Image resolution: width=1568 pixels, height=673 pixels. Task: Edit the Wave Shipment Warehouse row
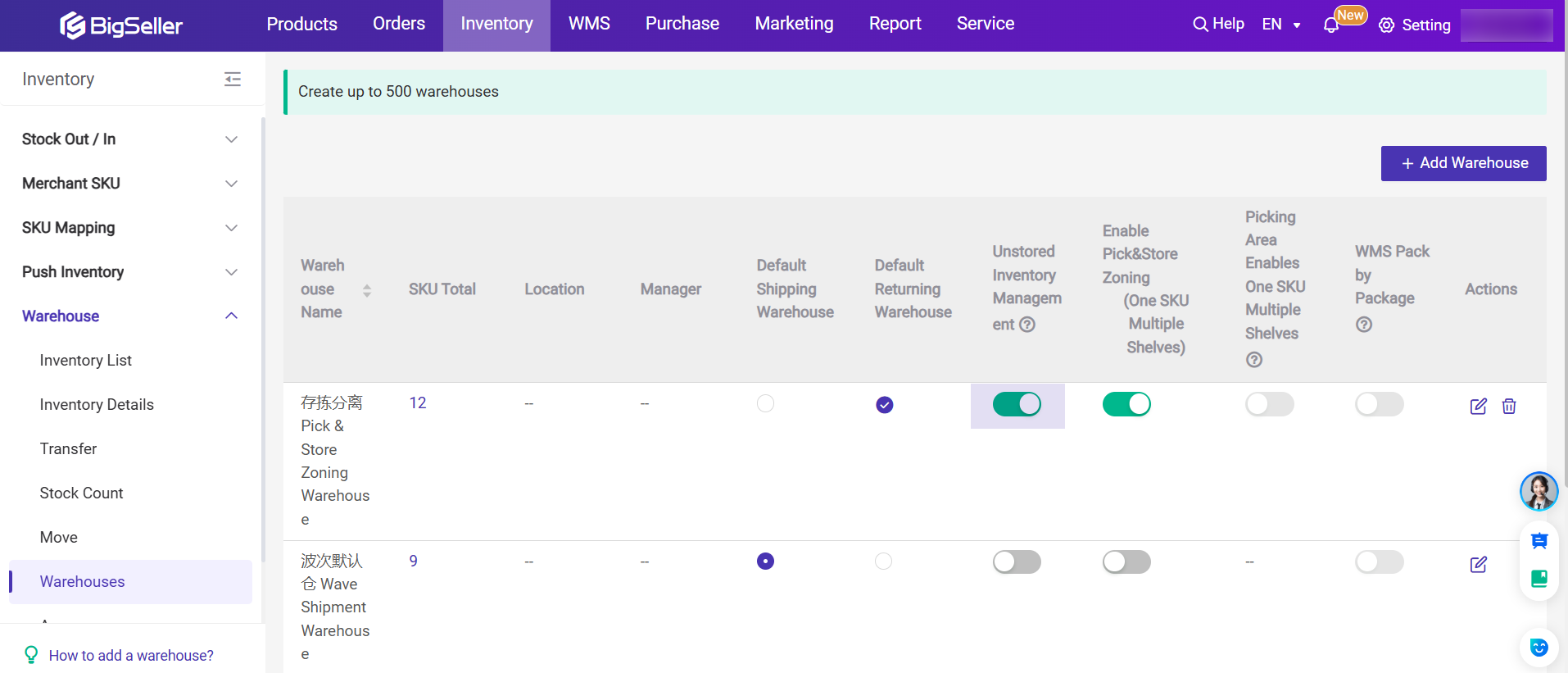[1478, 564]
